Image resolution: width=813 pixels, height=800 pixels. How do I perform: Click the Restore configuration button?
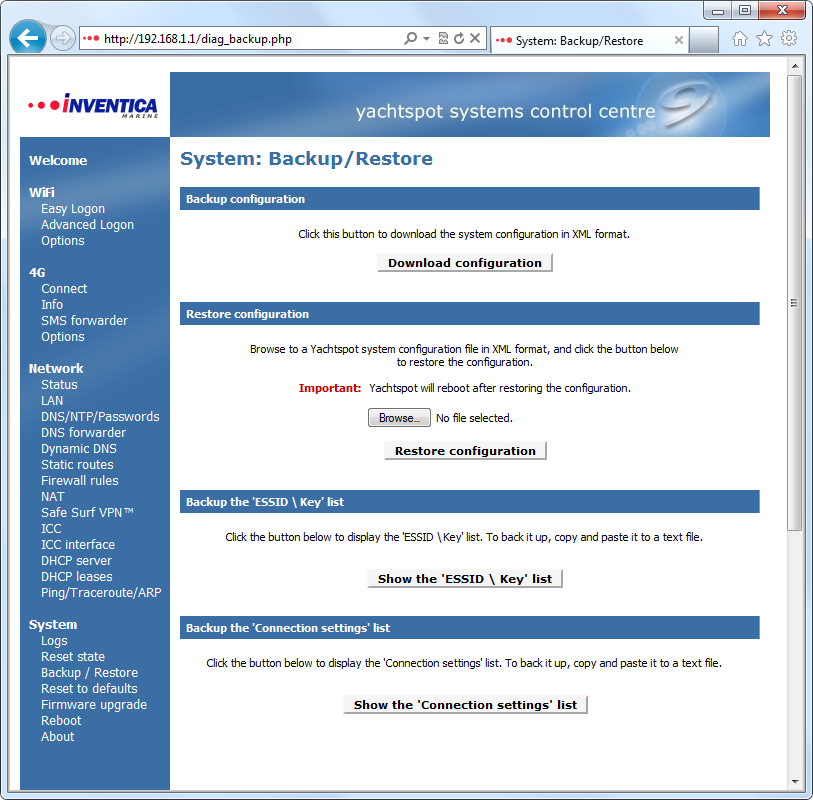pyautogui.click(x=465, y=451)
